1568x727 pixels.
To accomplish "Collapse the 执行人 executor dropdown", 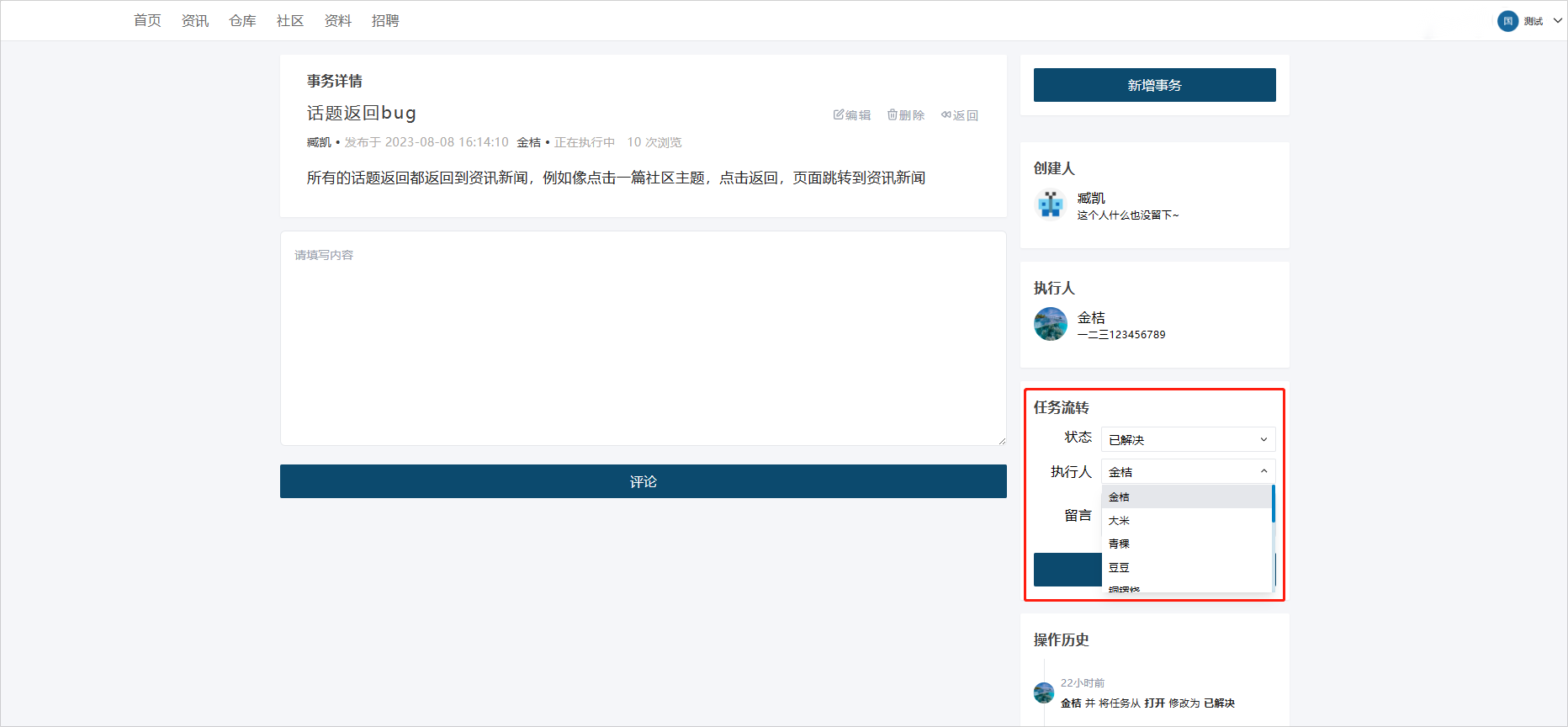I will [1263, 471].
